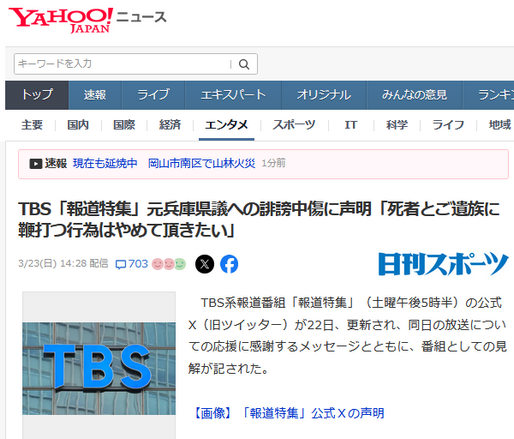Select the 国際 category

[124, 125]
